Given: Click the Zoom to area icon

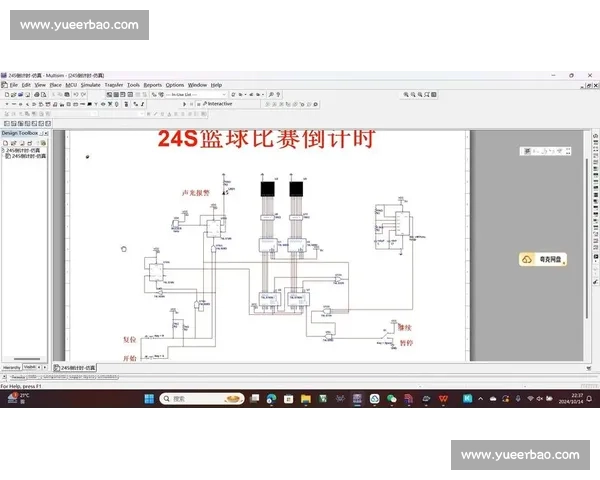Looking at the screenshot, I should (420, 95).
